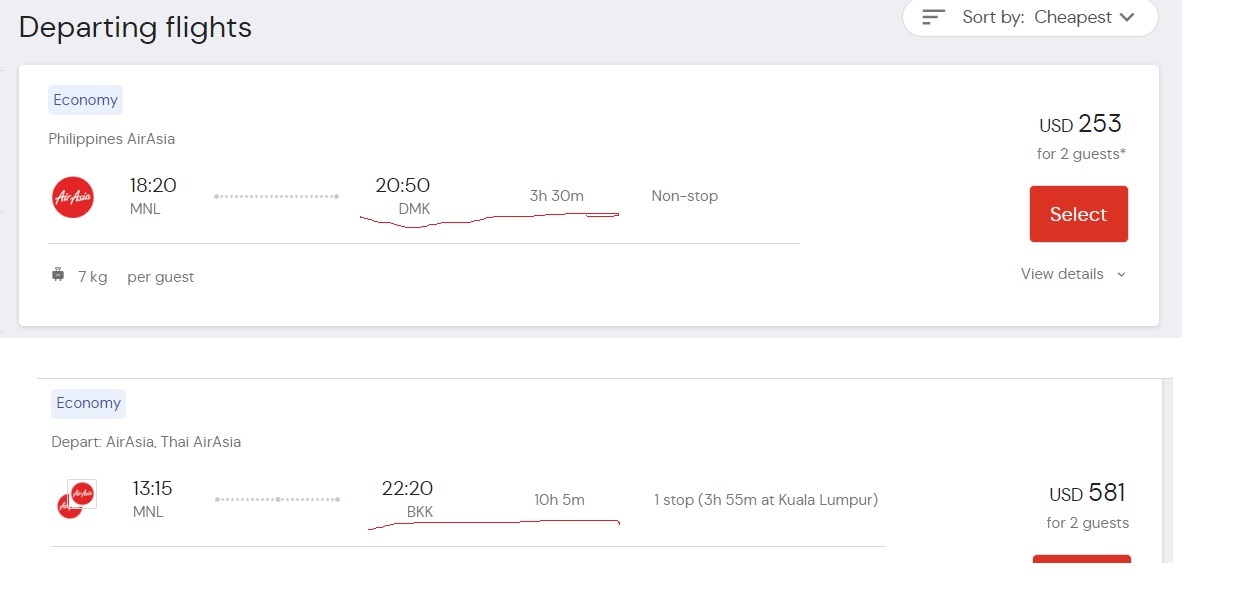The height and width of the screenshot is (609, 1246).
Task: Click the Philippines AirAsia logo
Action: 73,197
